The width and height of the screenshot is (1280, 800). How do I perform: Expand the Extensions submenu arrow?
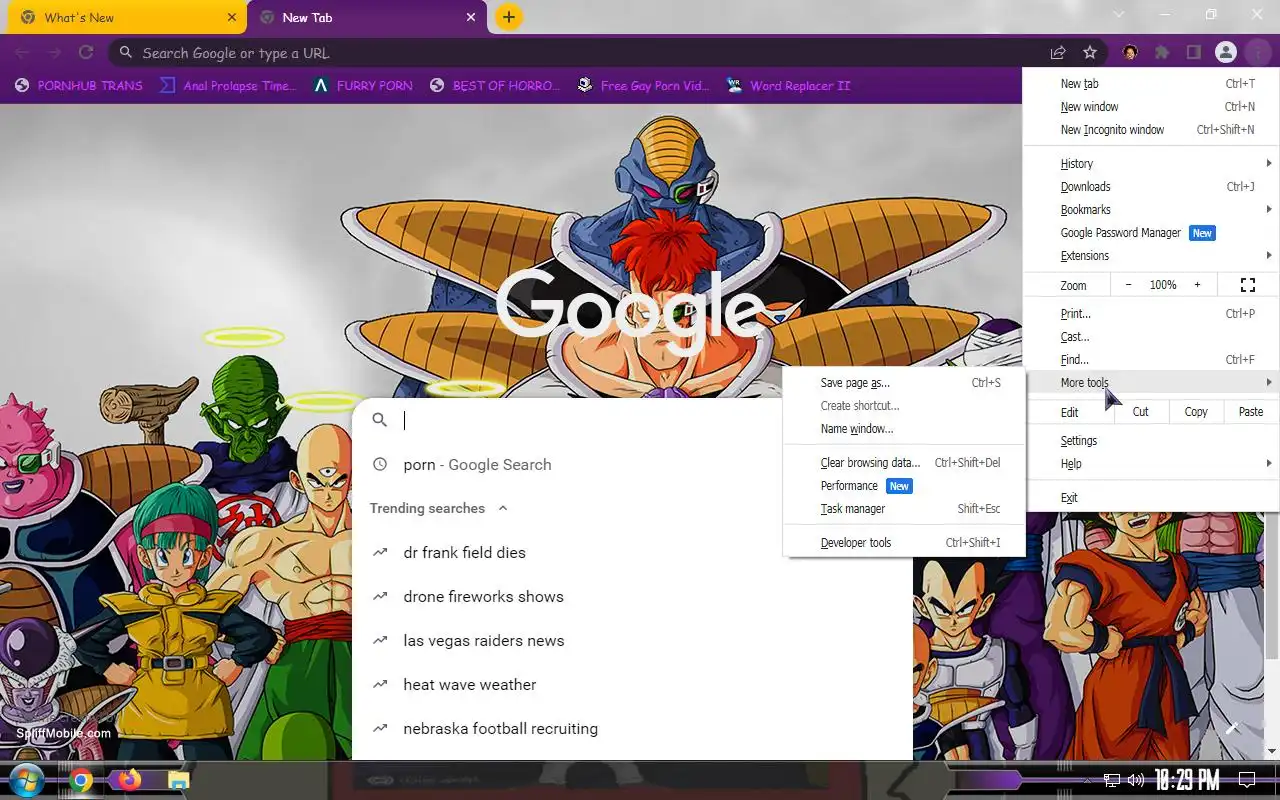point(1269,255)
